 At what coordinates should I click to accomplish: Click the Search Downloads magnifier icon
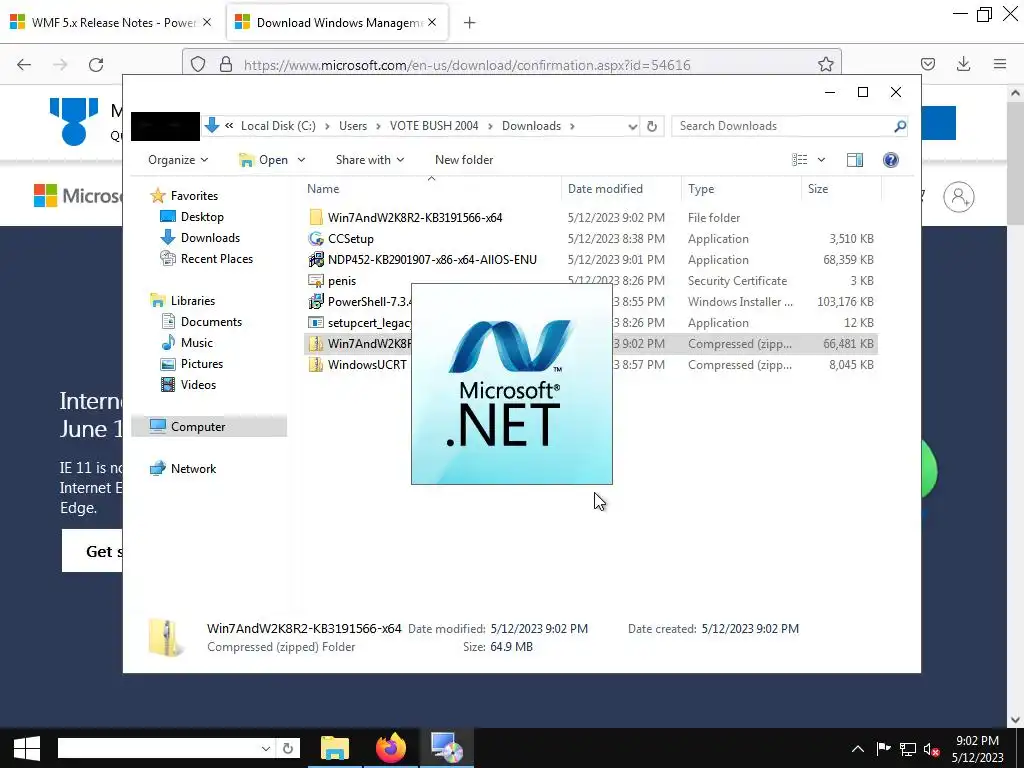pos(900,126)
